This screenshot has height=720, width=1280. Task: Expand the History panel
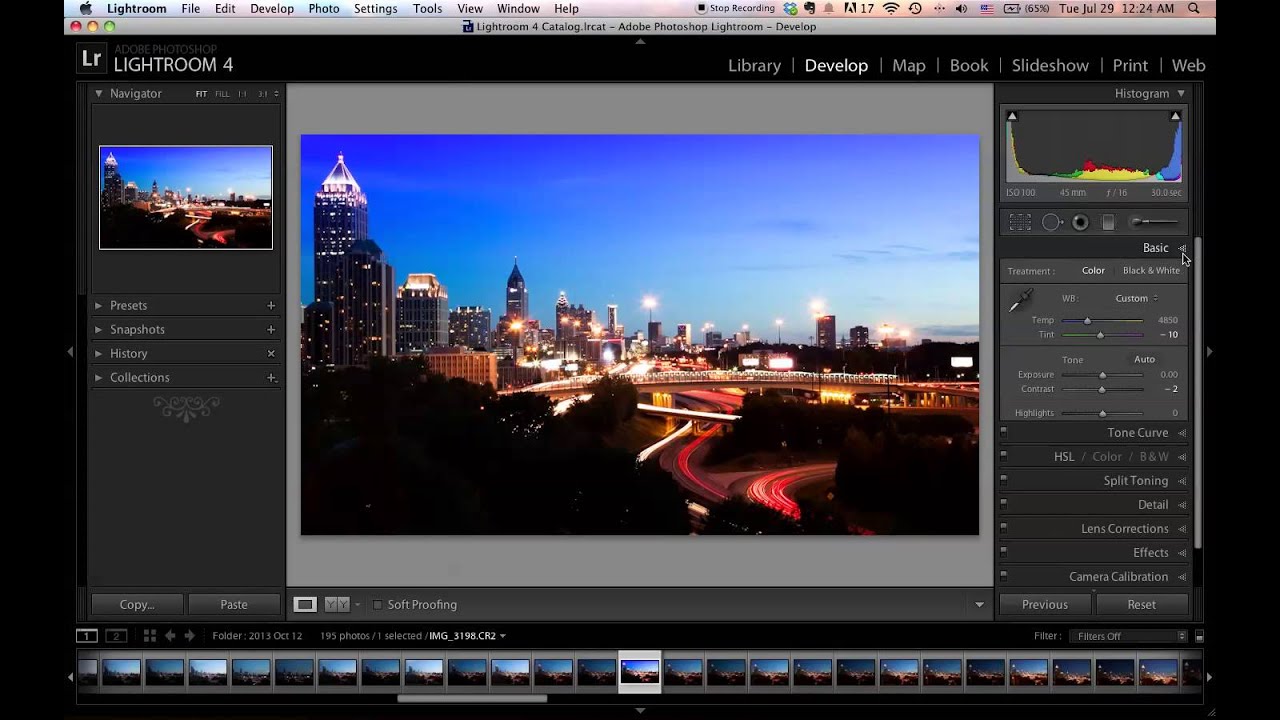click(99, 353)
